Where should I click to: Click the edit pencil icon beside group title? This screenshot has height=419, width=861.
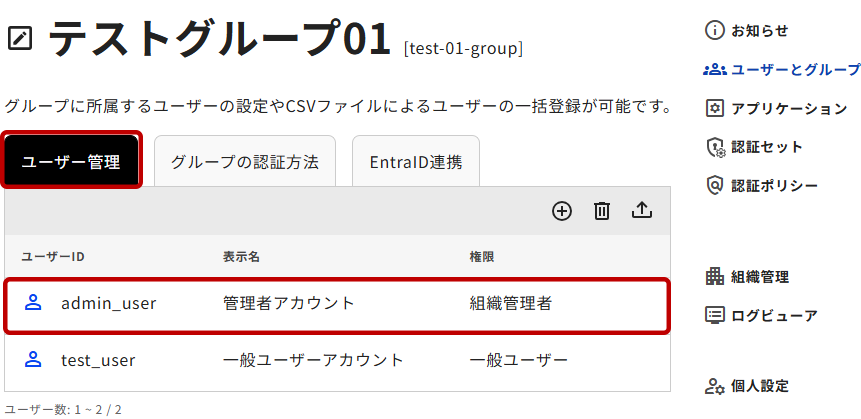pyautogui.click(x=20, y=39)
